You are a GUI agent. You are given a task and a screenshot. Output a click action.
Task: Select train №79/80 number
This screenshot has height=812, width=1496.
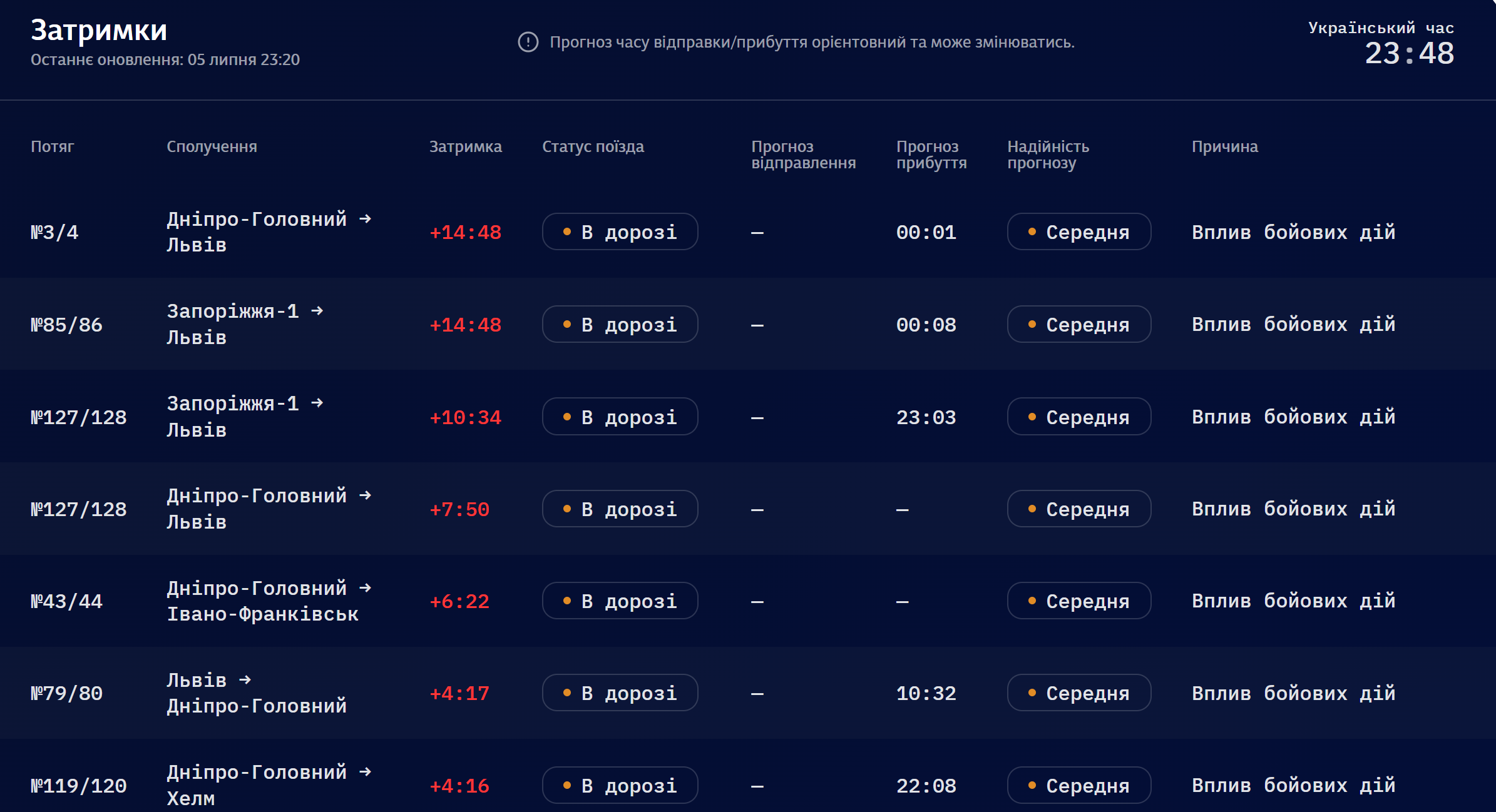pyautogui.click(x=66, y=693)
